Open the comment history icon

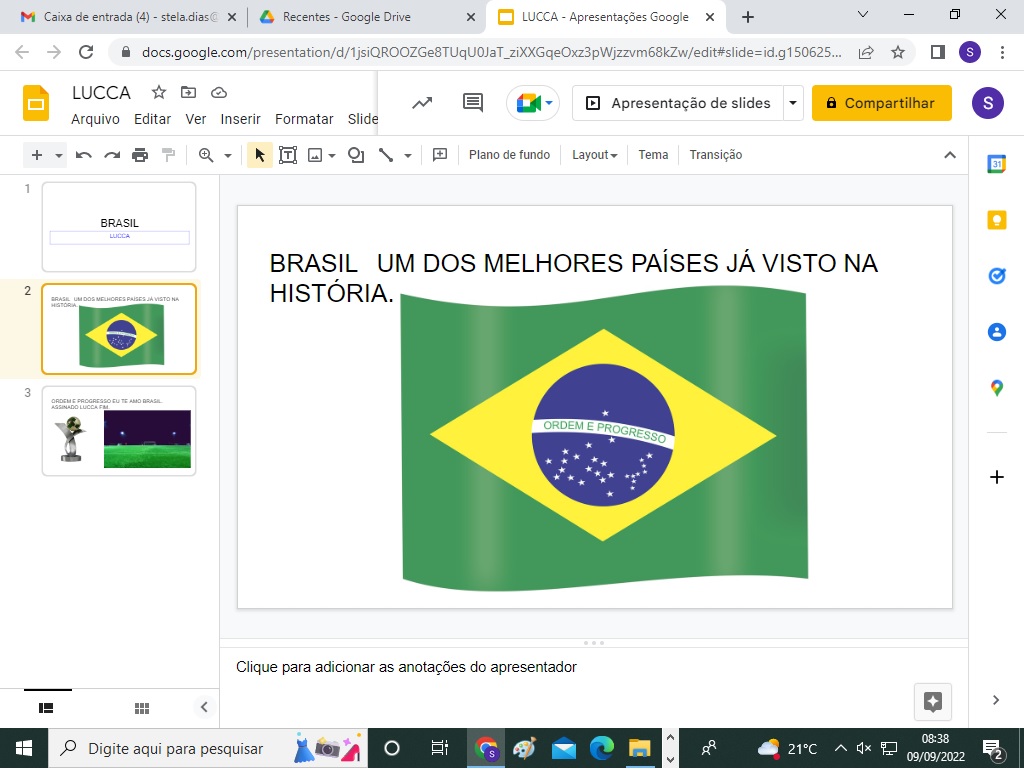click(x=473, y=102)
